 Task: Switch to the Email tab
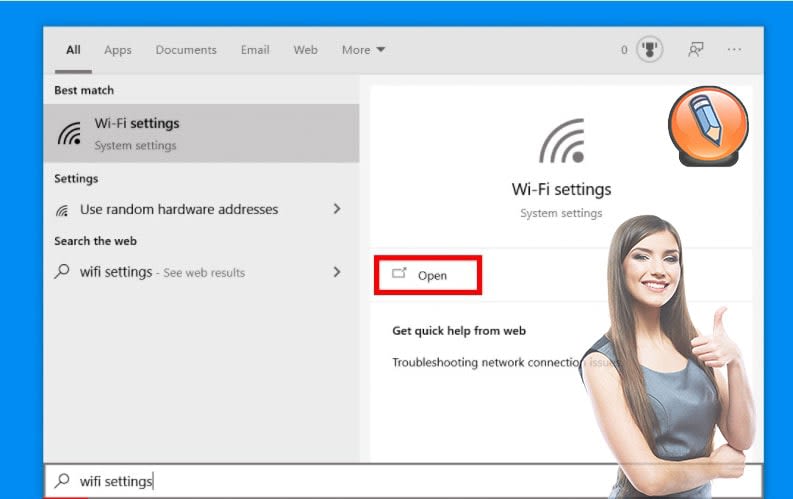pos(255,50)
